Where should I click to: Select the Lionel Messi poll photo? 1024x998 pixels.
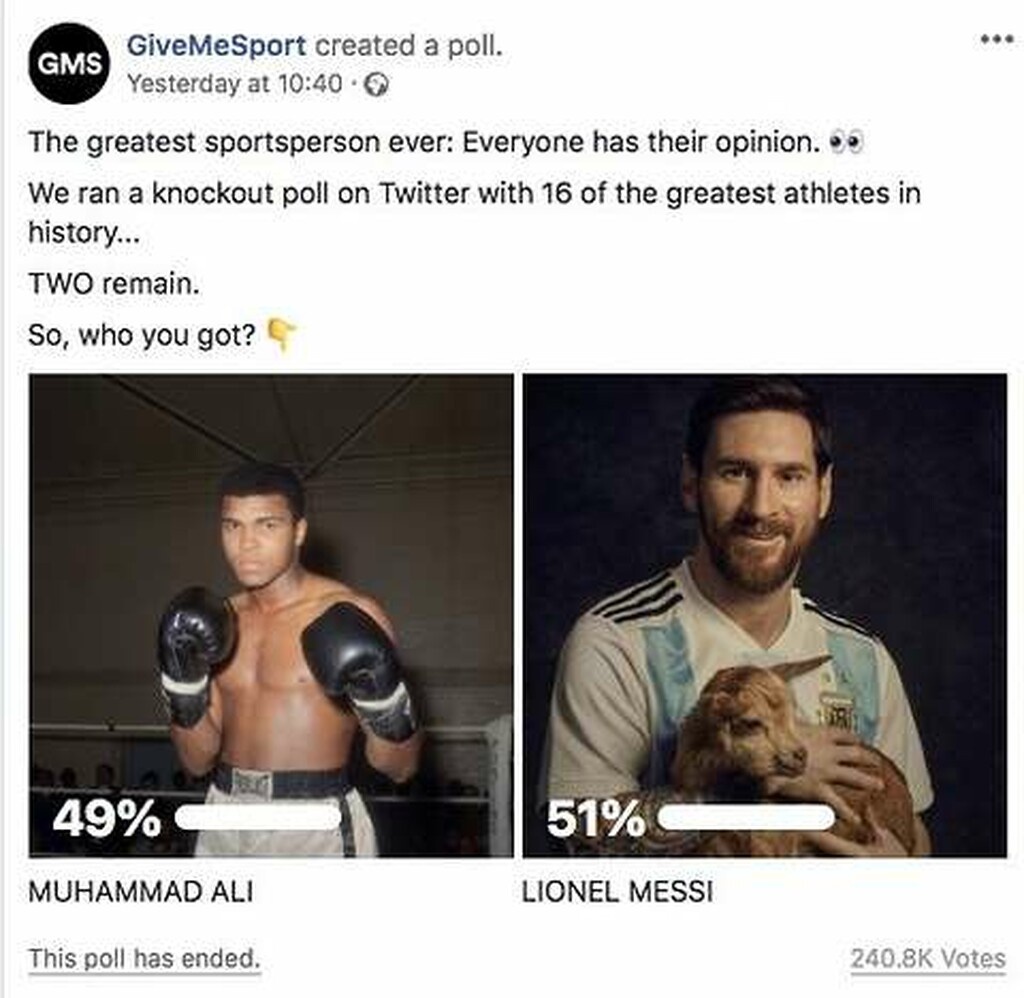pos(765,615)
